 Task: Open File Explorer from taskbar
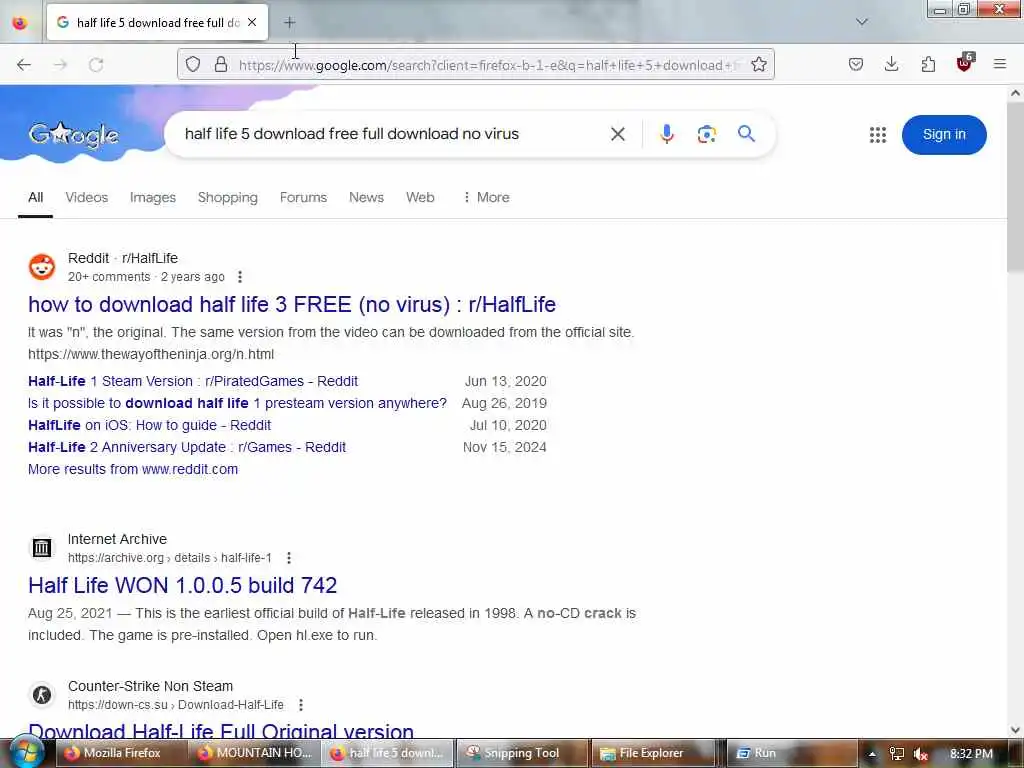click(x=654, y=753)
